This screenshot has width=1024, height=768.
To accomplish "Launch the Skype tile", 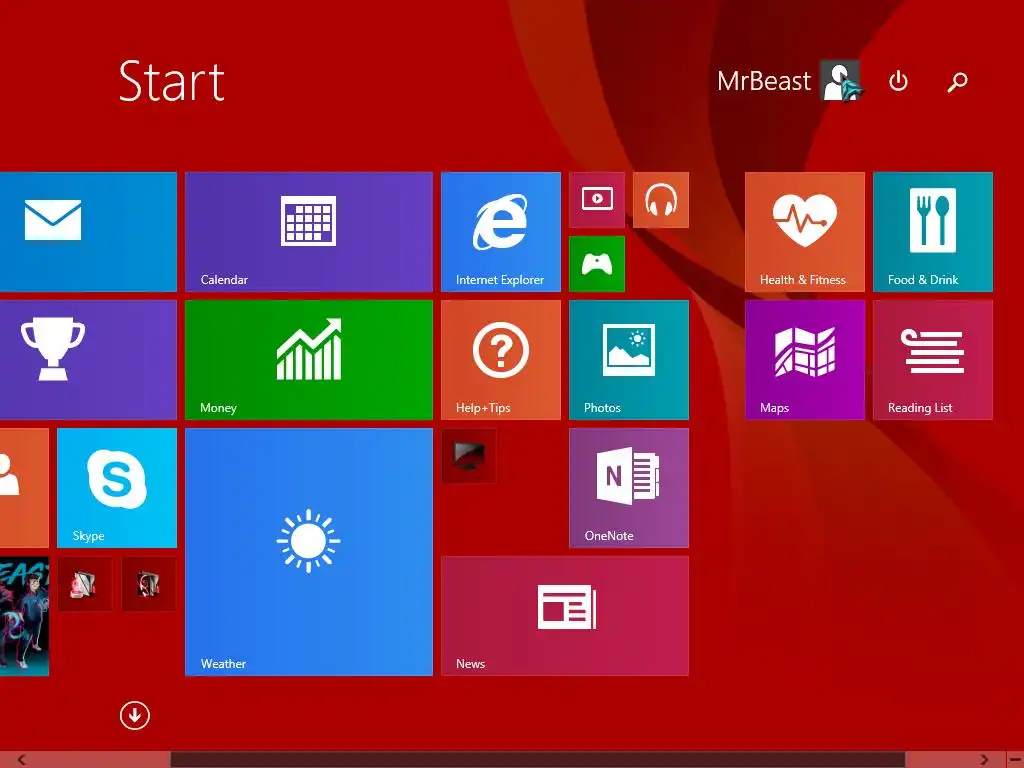I will (x=117, y=488).
